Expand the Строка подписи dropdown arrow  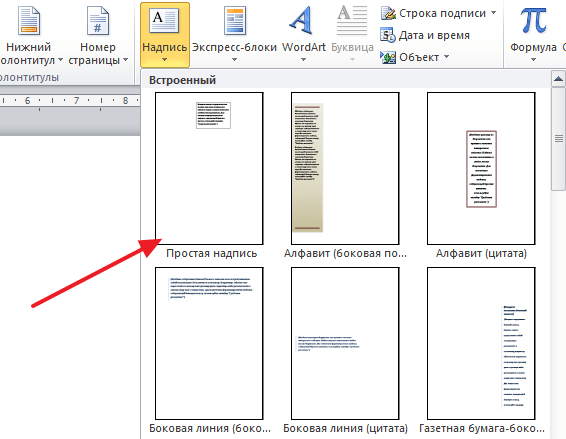pyautogui.click(x=493, y=13)
